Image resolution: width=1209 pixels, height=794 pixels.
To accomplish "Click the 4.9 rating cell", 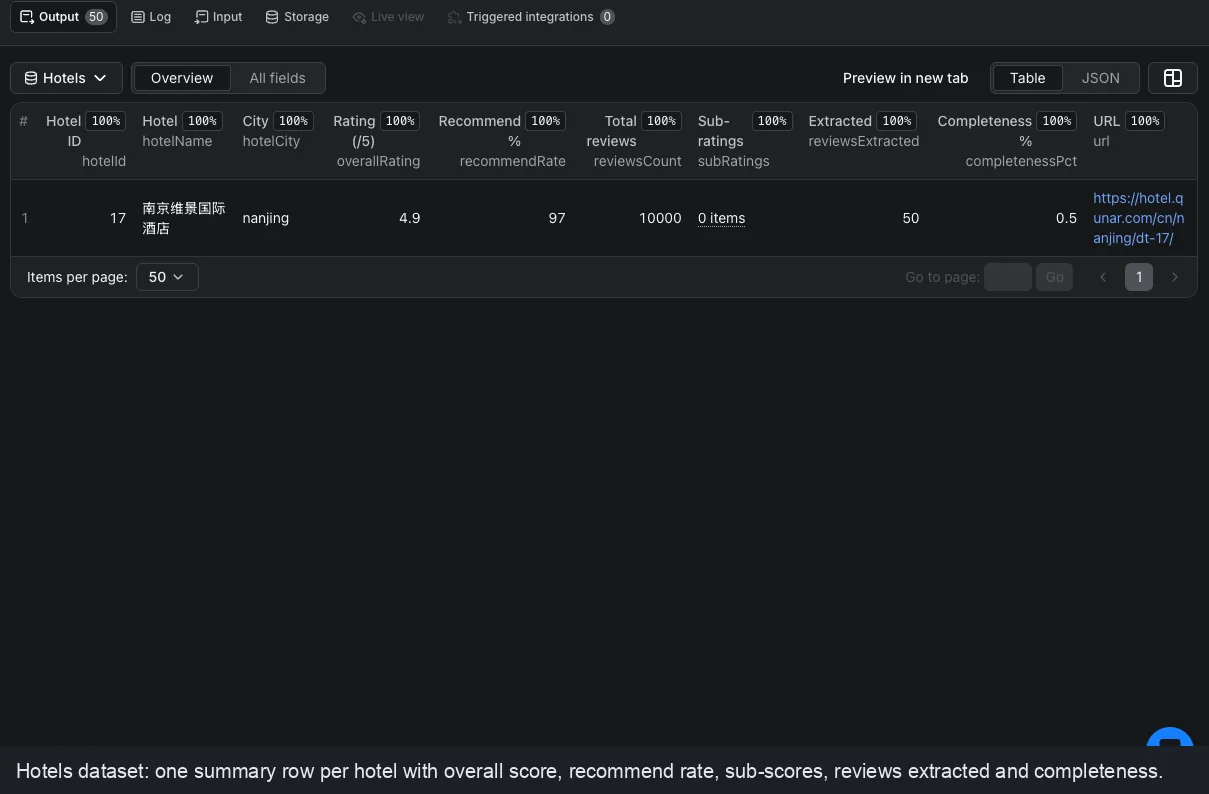I will coord(409,218).
